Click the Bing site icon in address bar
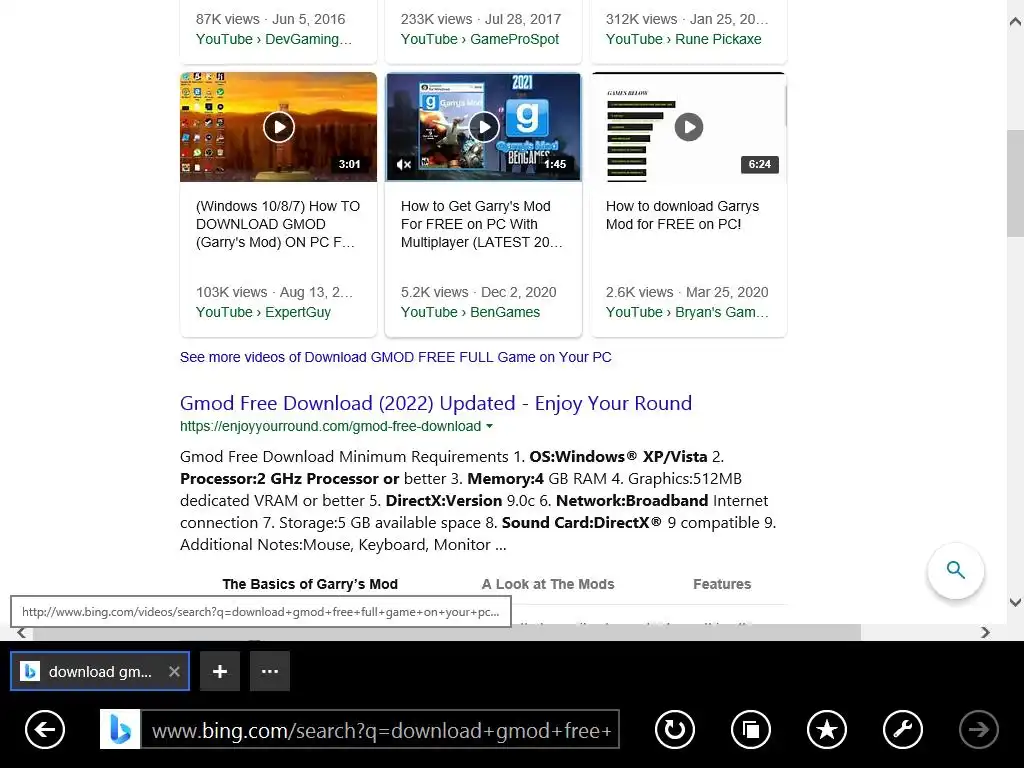1024x768 pixels. tap(120, 729)
